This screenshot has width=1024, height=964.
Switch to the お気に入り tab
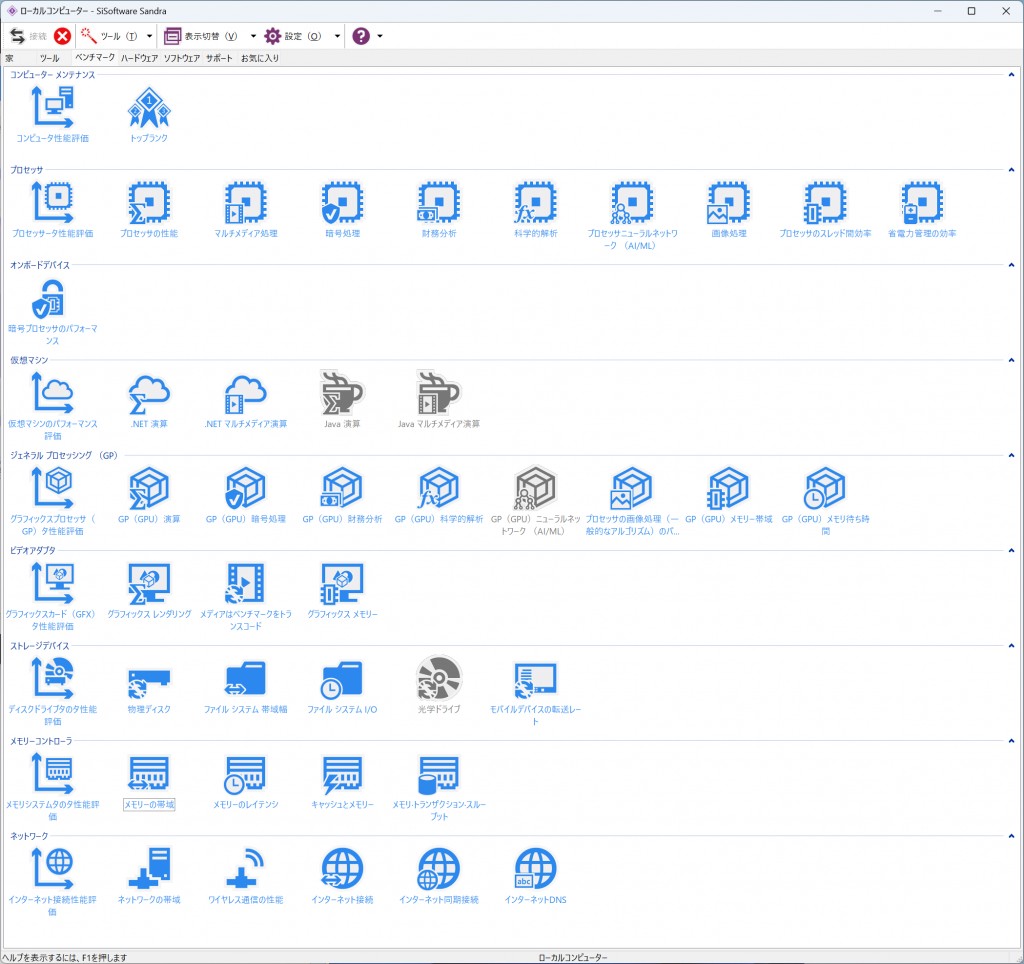click(260, 58)
